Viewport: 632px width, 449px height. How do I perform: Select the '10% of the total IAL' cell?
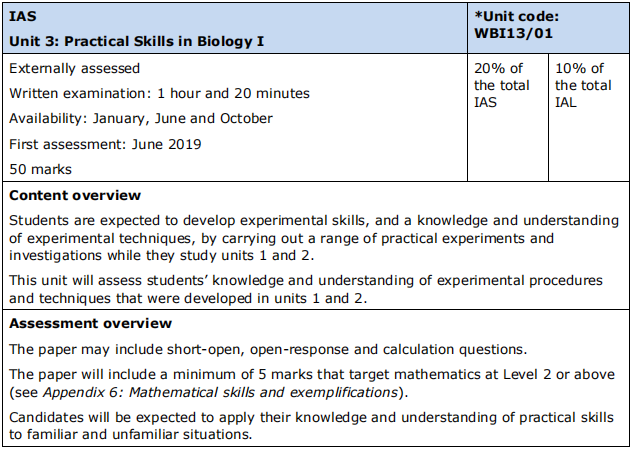[x=589, y=117]
